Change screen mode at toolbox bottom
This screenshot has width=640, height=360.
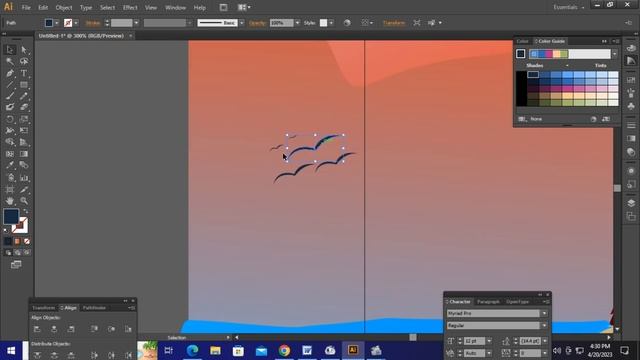[x=16, y=265]
